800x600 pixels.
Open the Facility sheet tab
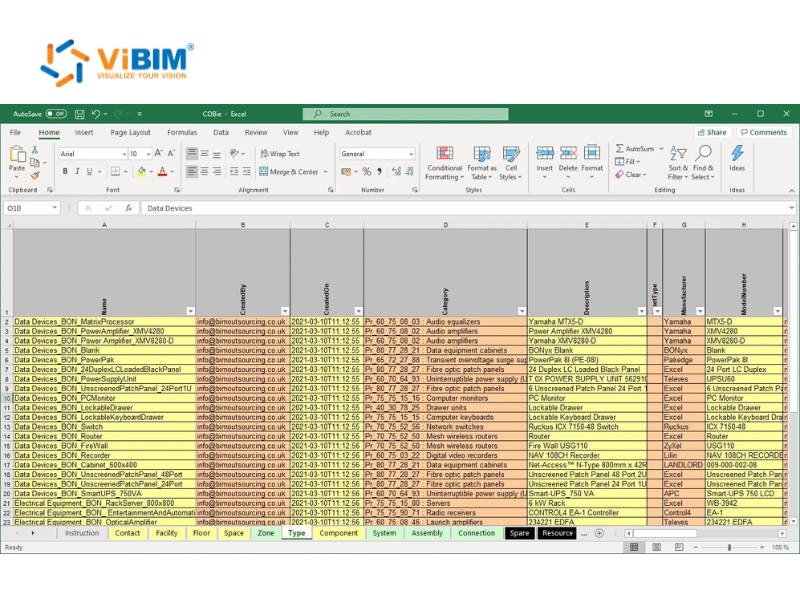[166, 533]
